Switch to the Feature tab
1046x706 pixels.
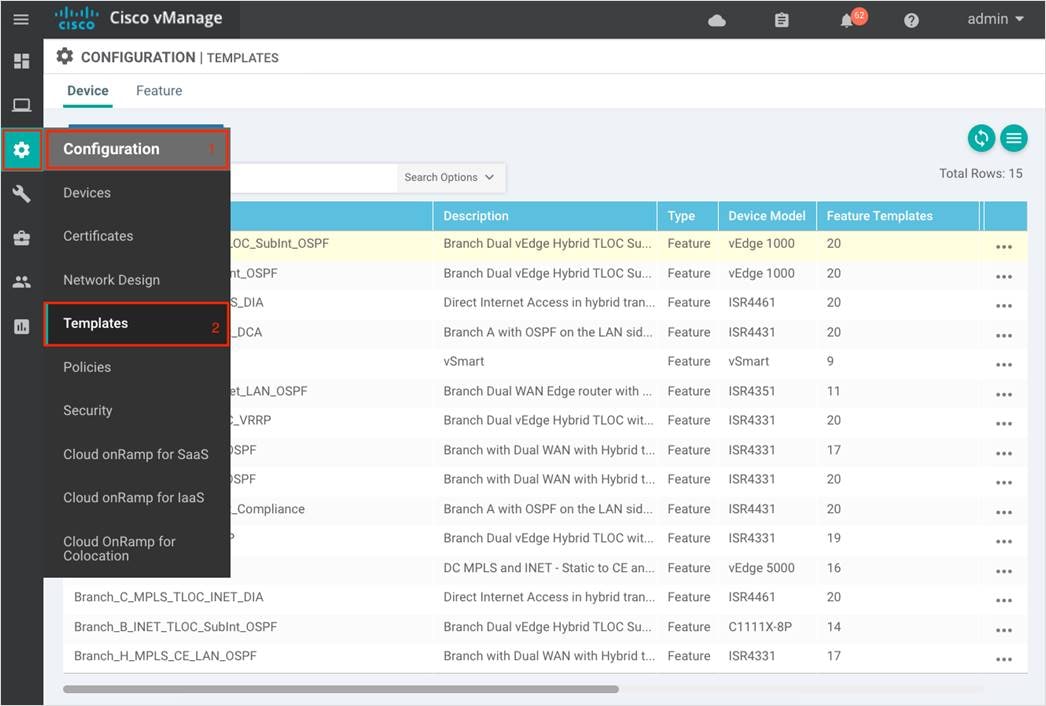click(x=159, y=91)
